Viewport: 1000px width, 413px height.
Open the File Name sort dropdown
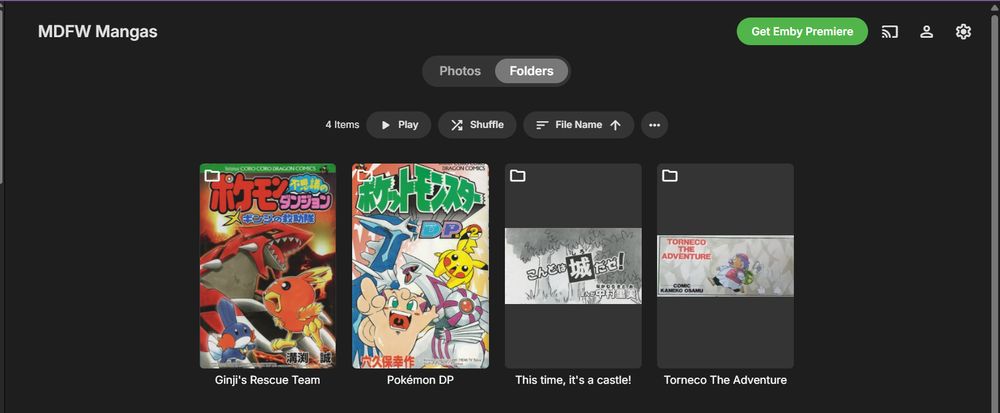578,125
